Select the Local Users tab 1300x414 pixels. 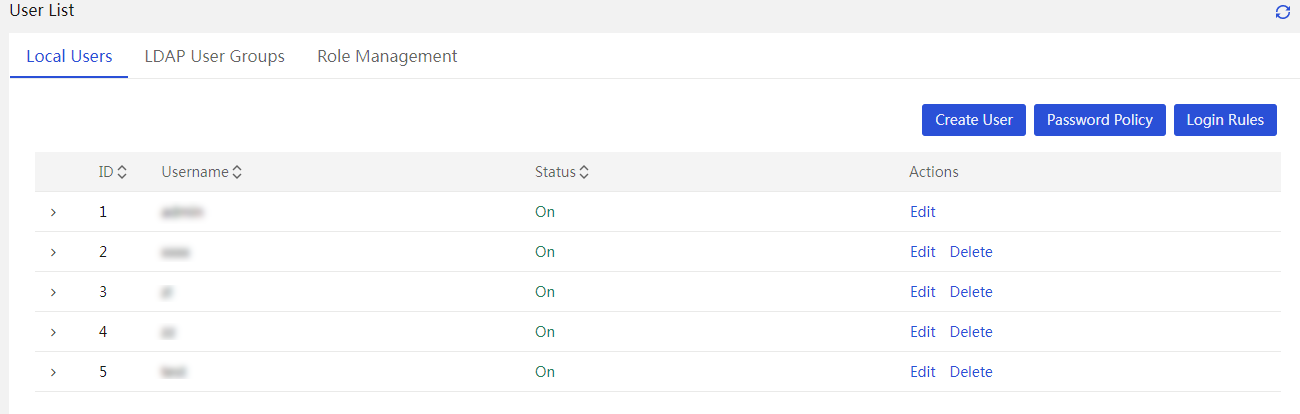[69, 56]
